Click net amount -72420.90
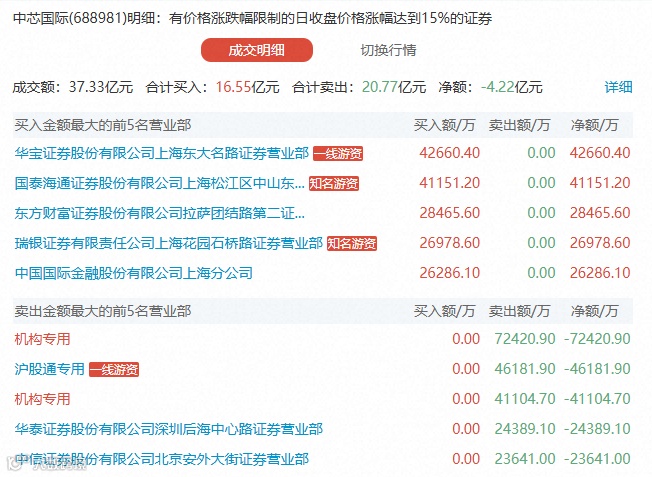 [598, 339]
